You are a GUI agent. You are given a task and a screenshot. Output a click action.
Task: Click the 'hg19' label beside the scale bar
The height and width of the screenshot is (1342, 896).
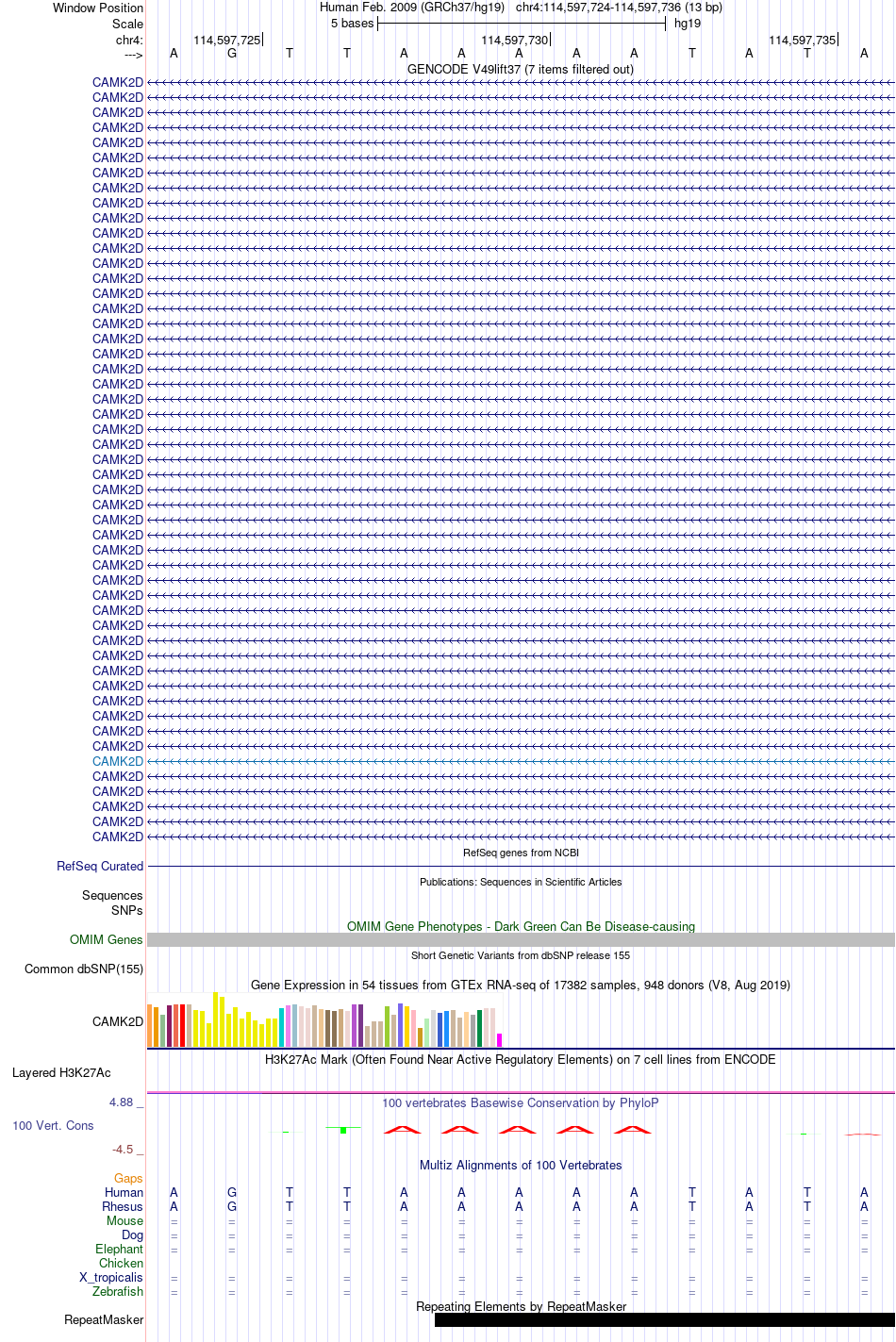688,24
